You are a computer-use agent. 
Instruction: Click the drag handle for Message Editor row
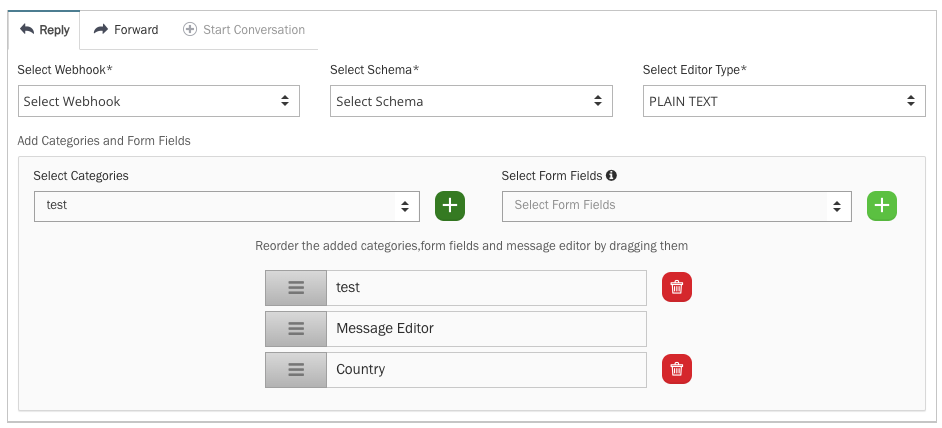[x=295, y=328]
